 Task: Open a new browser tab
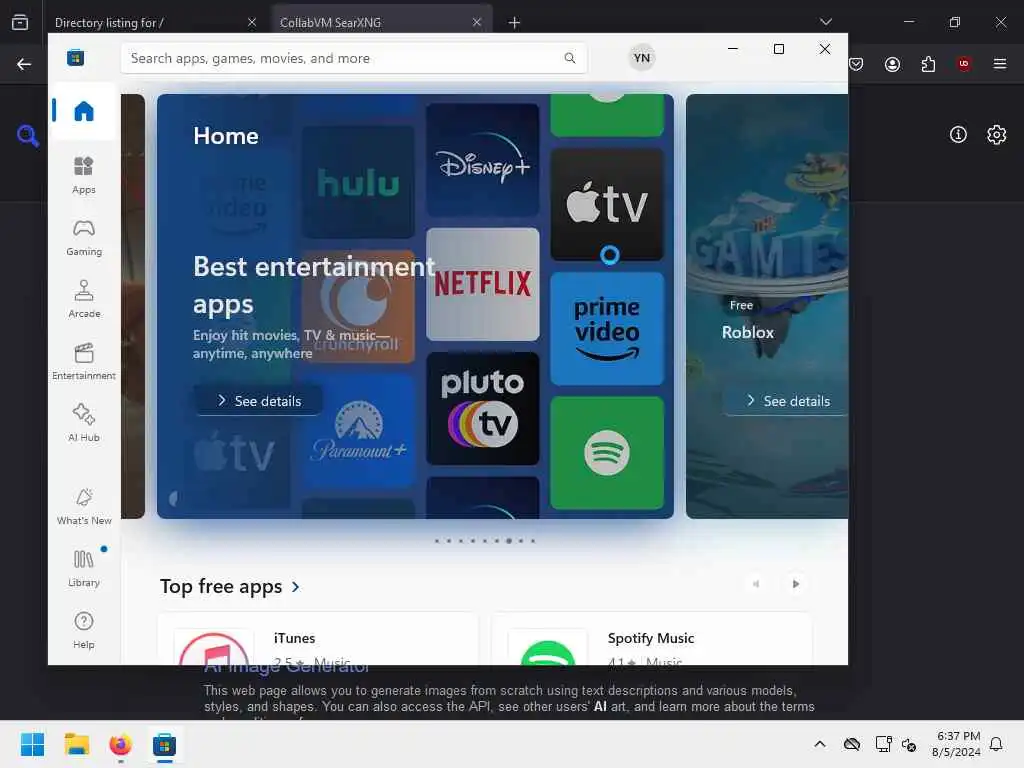click(514, 23)
